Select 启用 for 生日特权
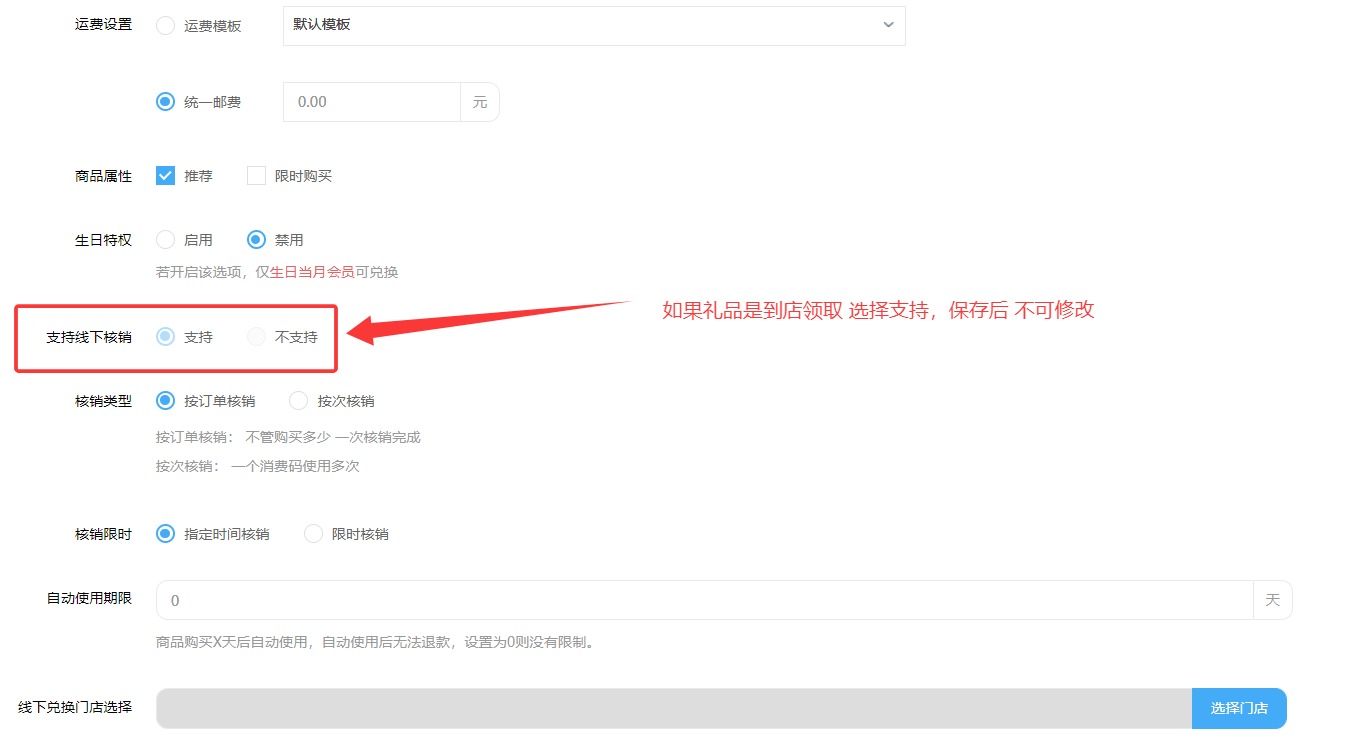The height and width of the screenshot is (746, 1365). (x=166, y=240)
